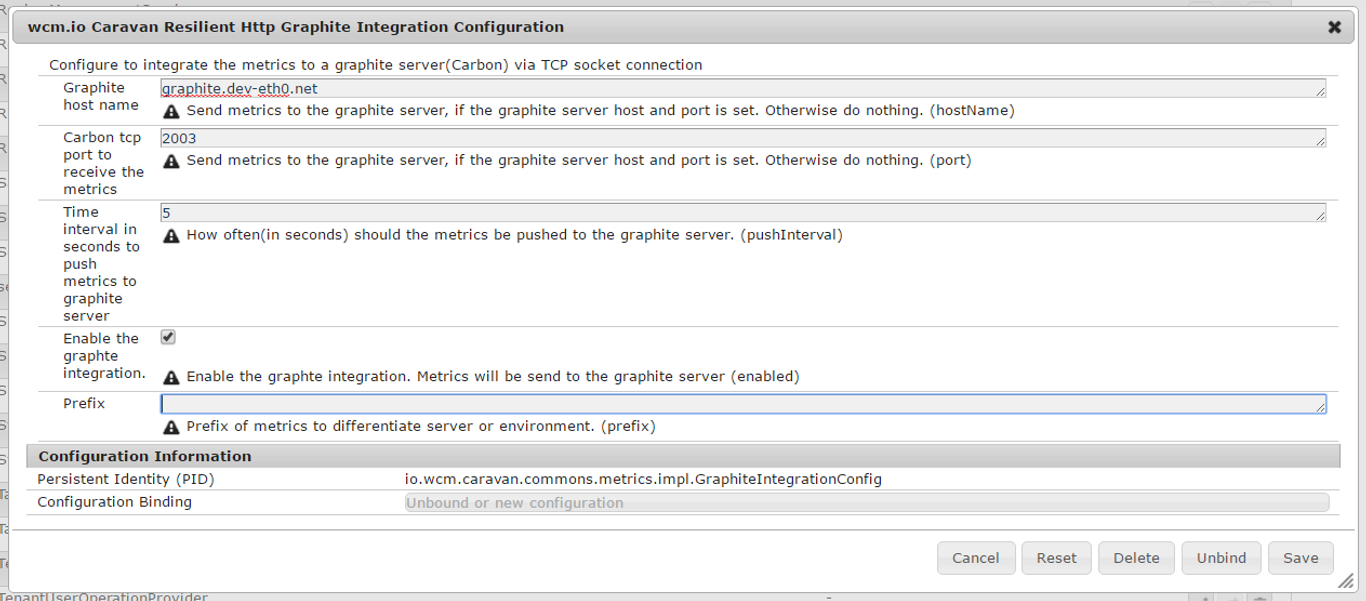Click the Delete button
Screen dimensions: 1366x601
tap(1136, 558)
